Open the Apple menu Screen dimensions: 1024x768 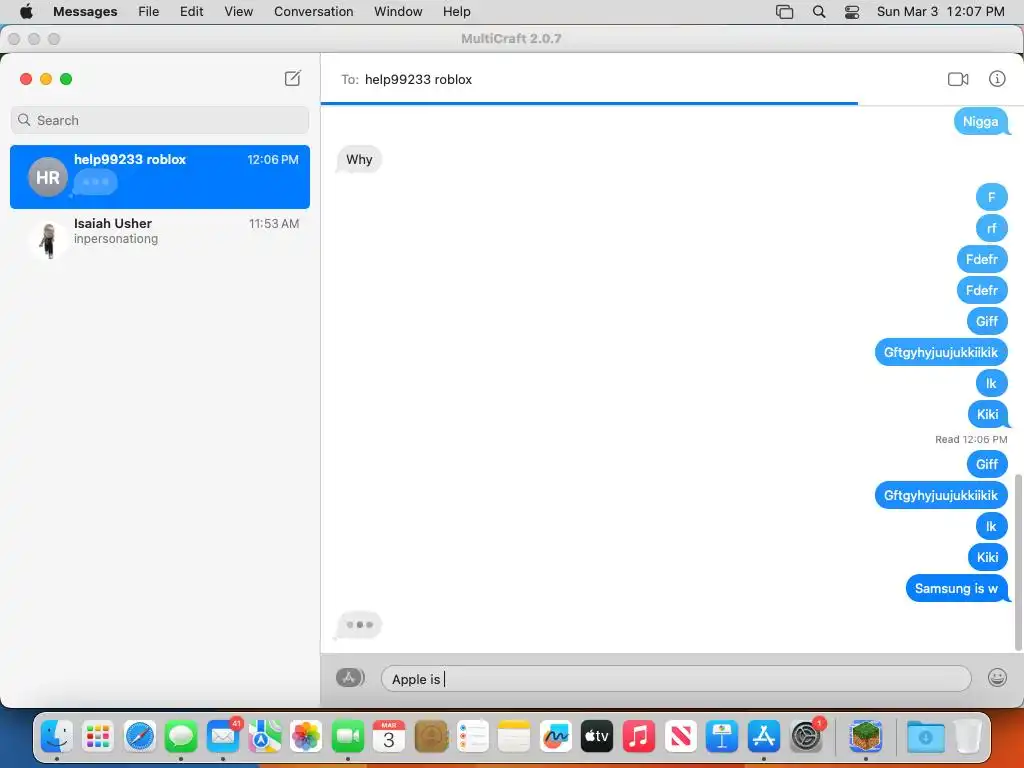[x=26, y=11]
